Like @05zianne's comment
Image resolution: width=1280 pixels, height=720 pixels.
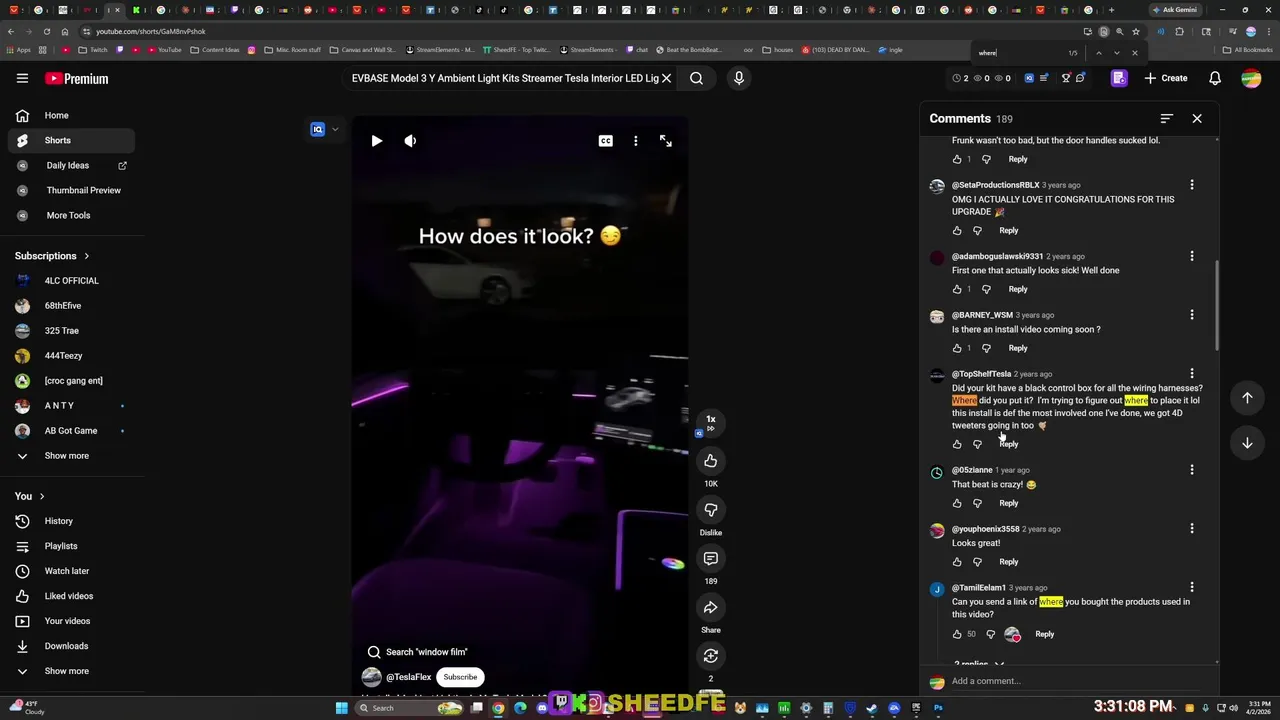pos(957,503)
